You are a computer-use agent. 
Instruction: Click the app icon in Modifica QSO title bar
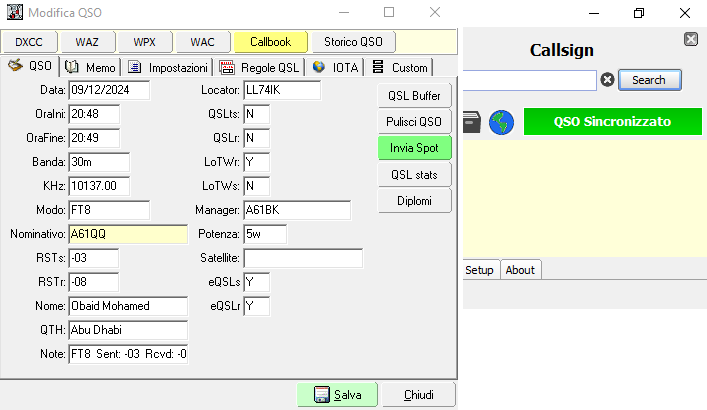coord(15,13)
